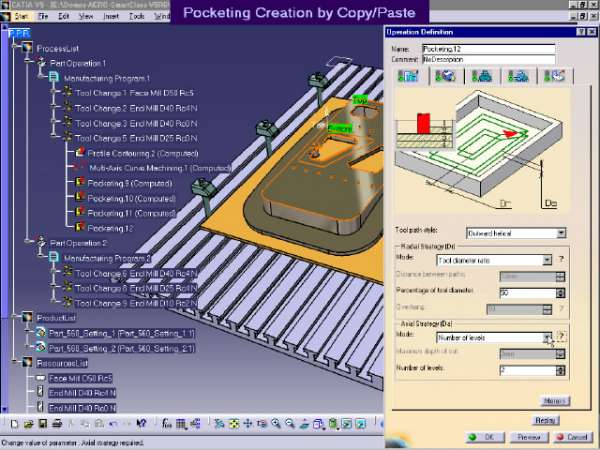600x450 pixels.
Task: Collapse the ProcessList tree node
Action: [x=15, y=47]
